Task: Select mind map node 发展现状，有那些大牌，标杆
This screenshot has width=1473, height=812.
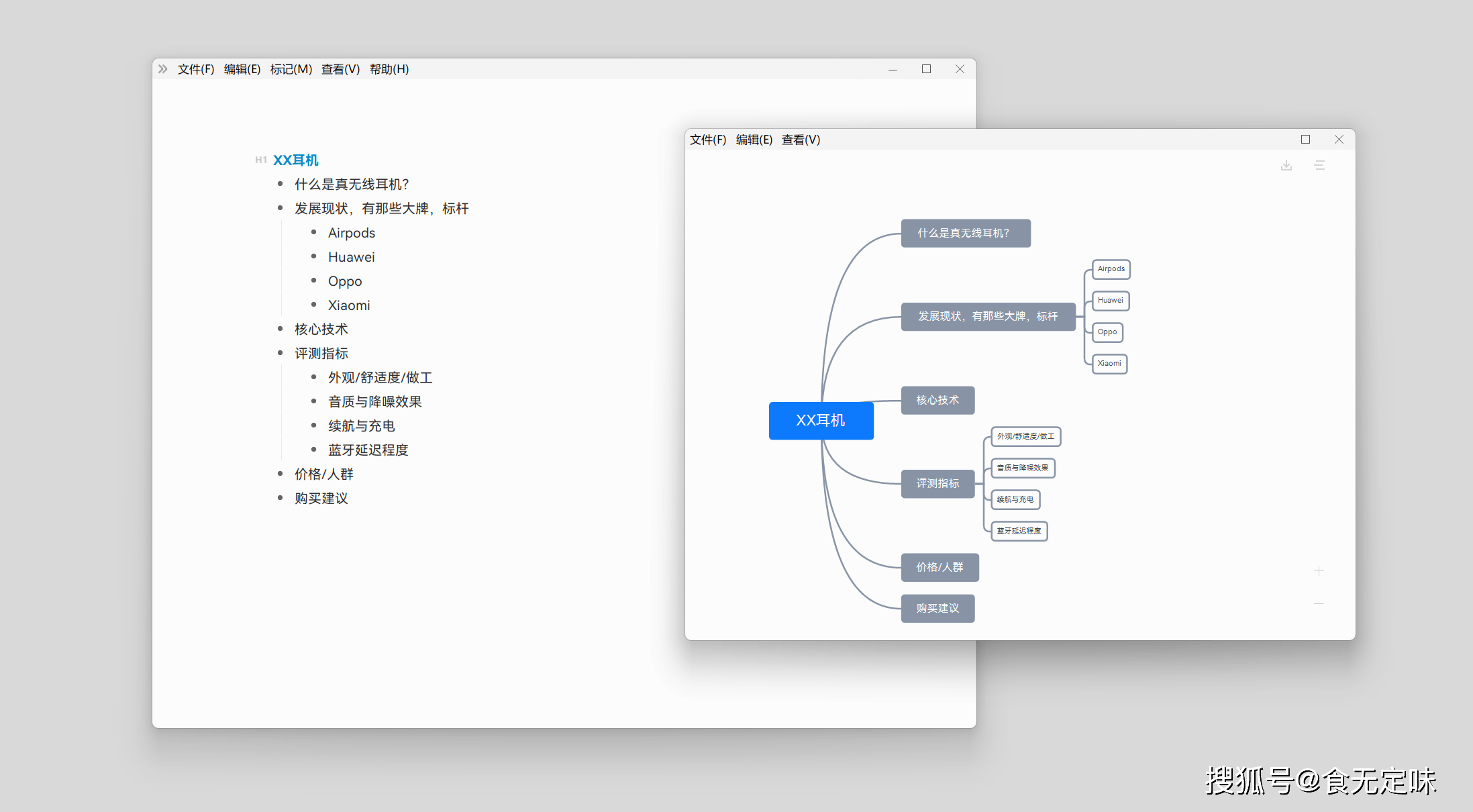Action: [988, 316]
